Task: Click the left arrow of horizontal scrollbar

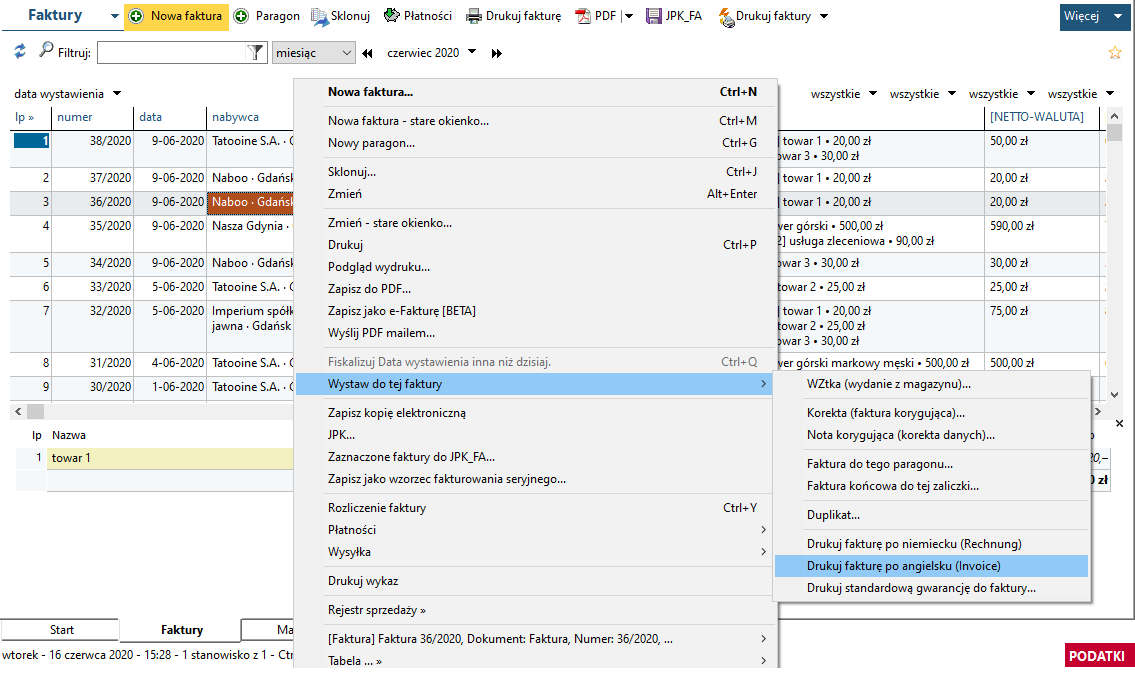Action: pyautogui.click(x=18, y=411)
